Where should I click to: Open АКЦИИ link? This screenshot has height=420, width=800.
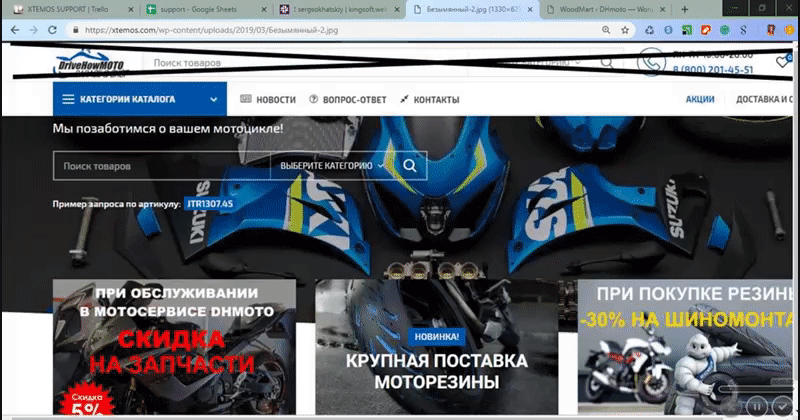point(700,99)
